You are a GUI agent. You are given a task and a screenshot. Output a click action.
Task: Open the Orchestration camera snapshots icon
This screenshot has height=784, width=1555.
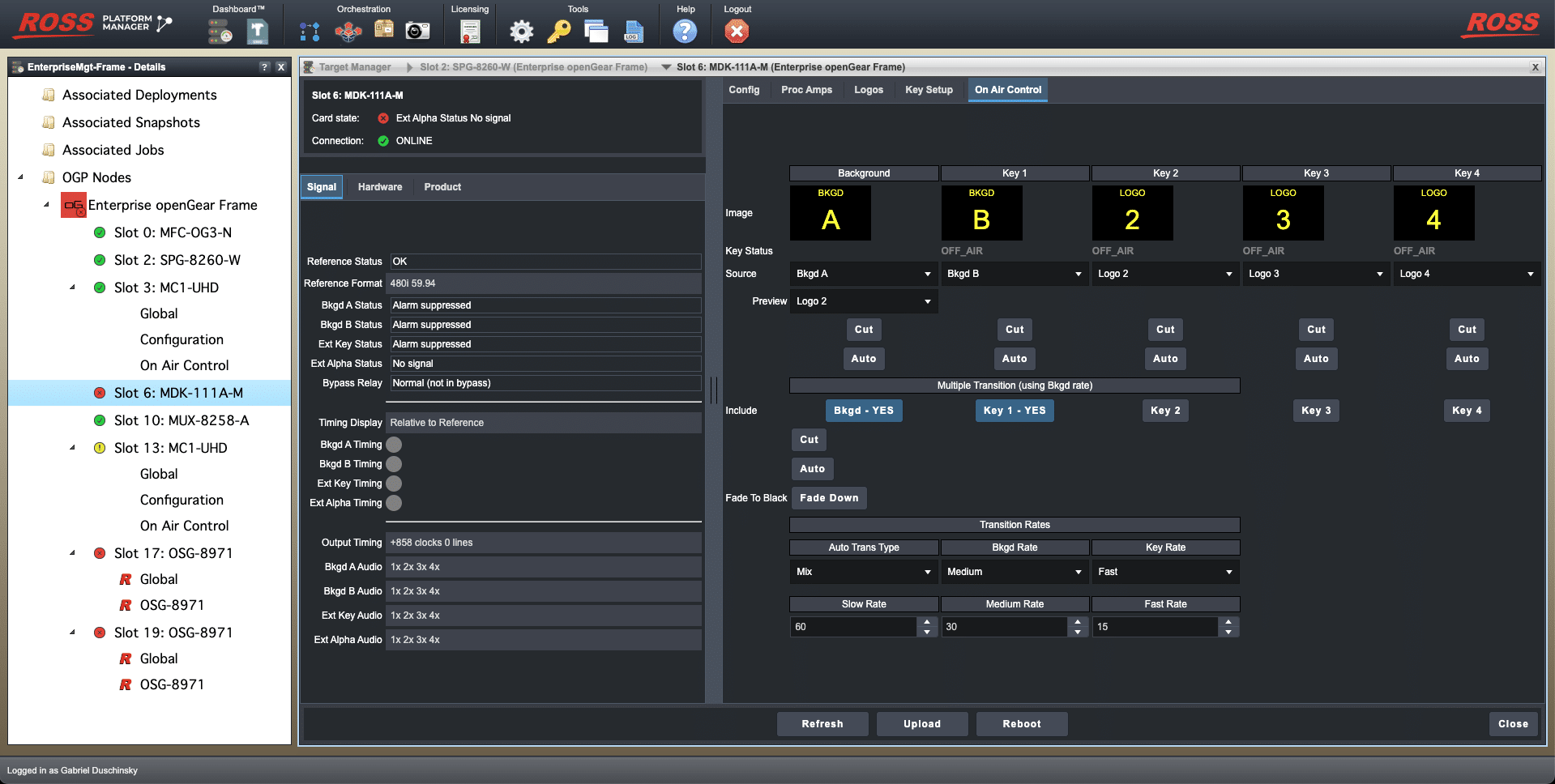pos(417,31)
